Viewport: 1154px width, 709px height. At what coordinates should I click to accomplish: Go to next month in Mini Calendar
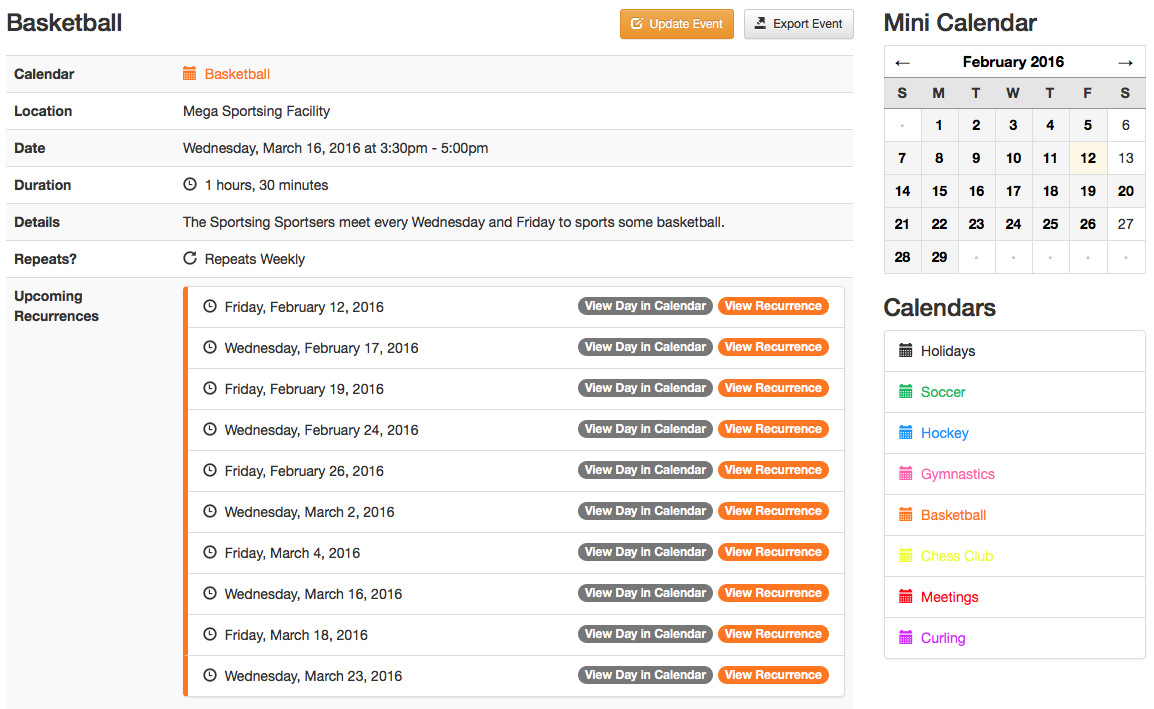[1125, 63]
